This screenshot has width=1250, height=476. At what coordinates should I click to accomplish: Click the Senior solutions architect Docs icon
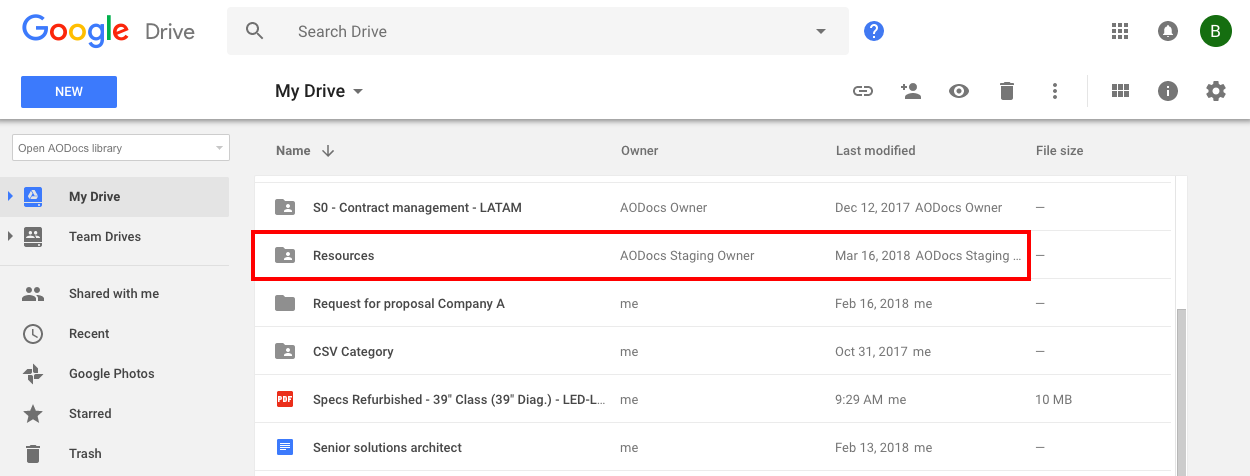(285, 448)
